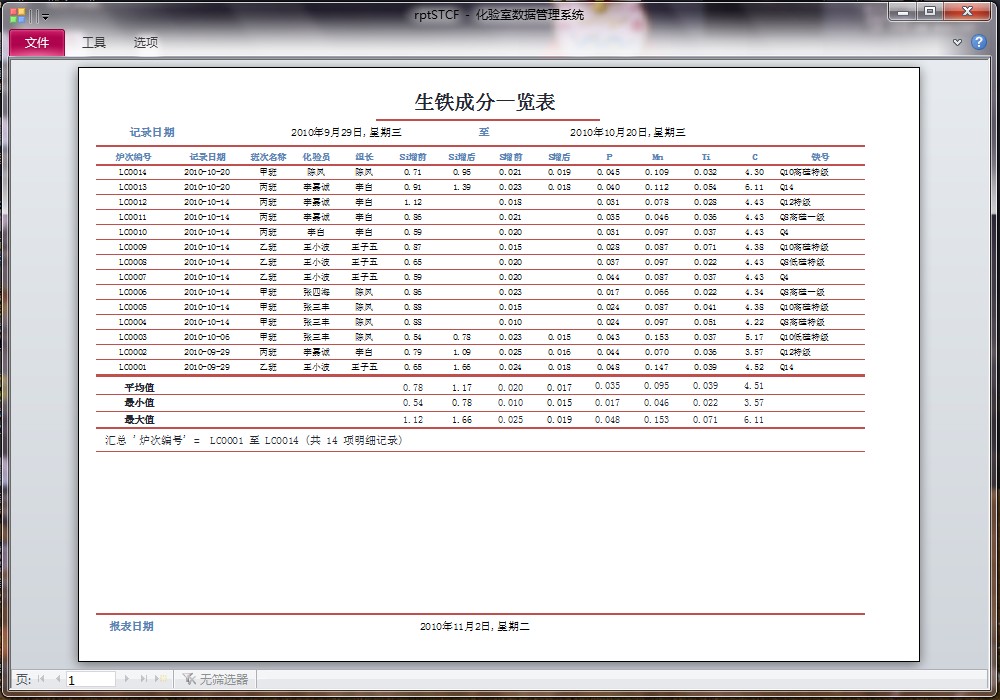Click the 张四海 analyst name cell

click(316, 292)
